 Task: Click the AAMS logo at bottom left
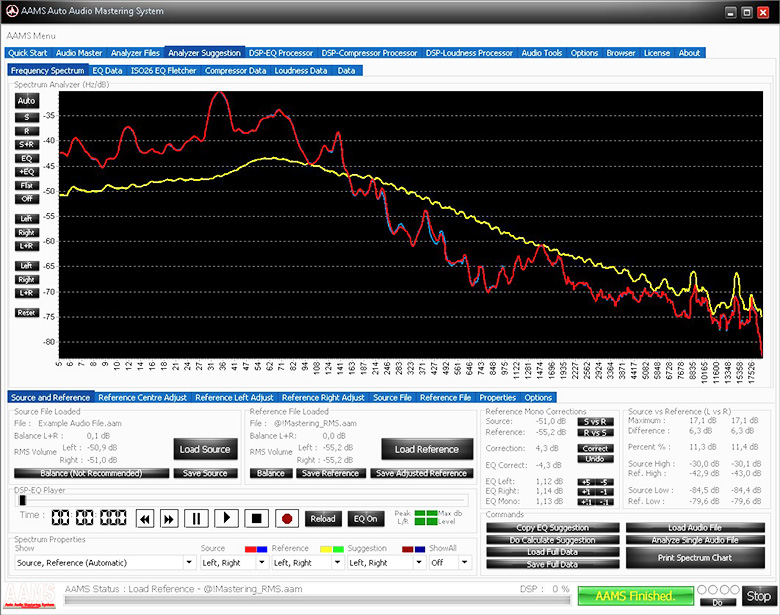tap(29, 596)
